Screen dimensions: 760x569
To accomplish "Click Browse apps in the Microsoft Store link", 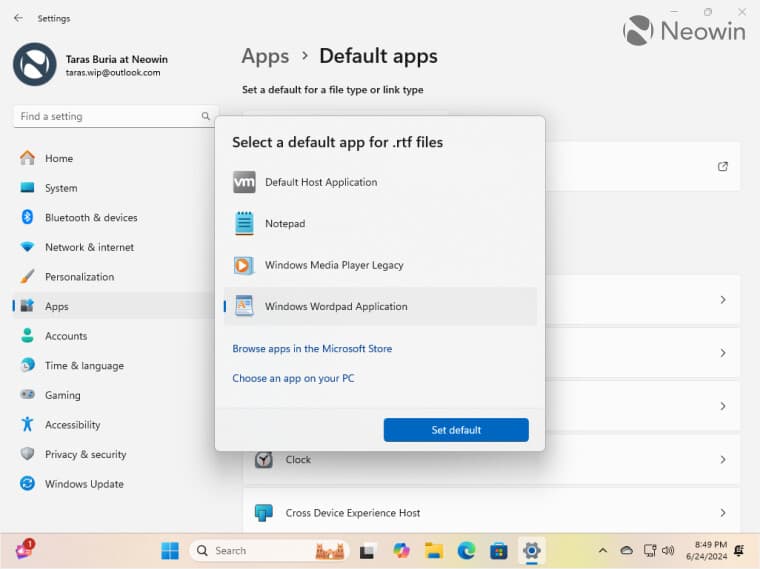I will point(312,348).
